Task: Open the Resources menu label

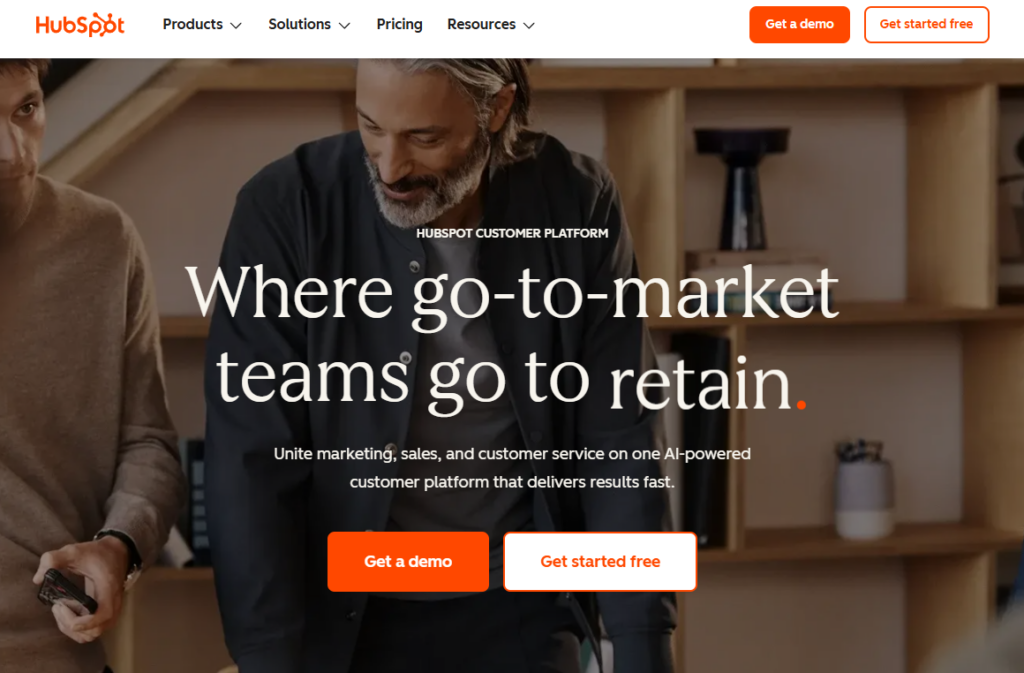Action: (481, 24)
